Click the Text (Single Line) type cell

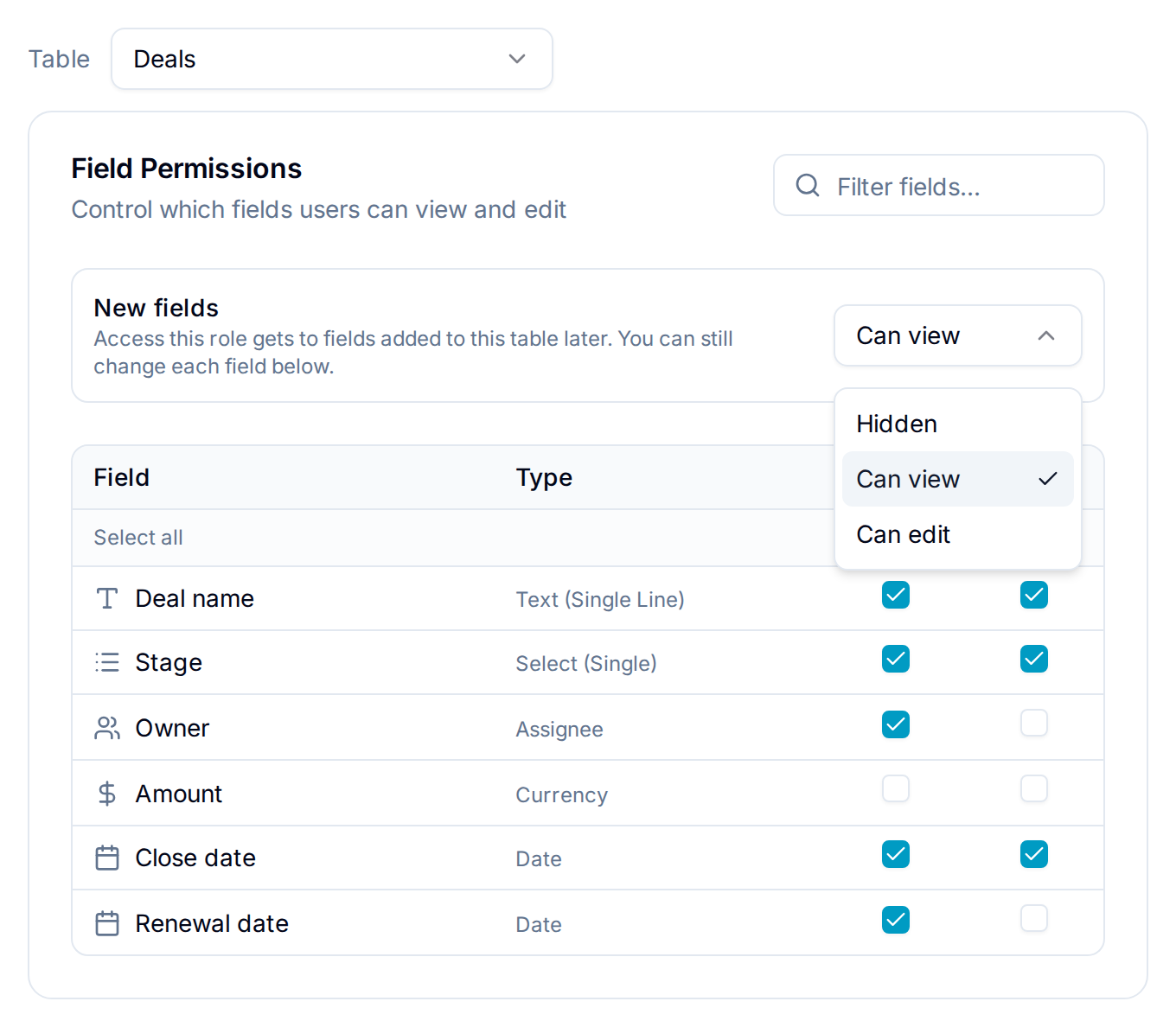click(x=600, y=599)
